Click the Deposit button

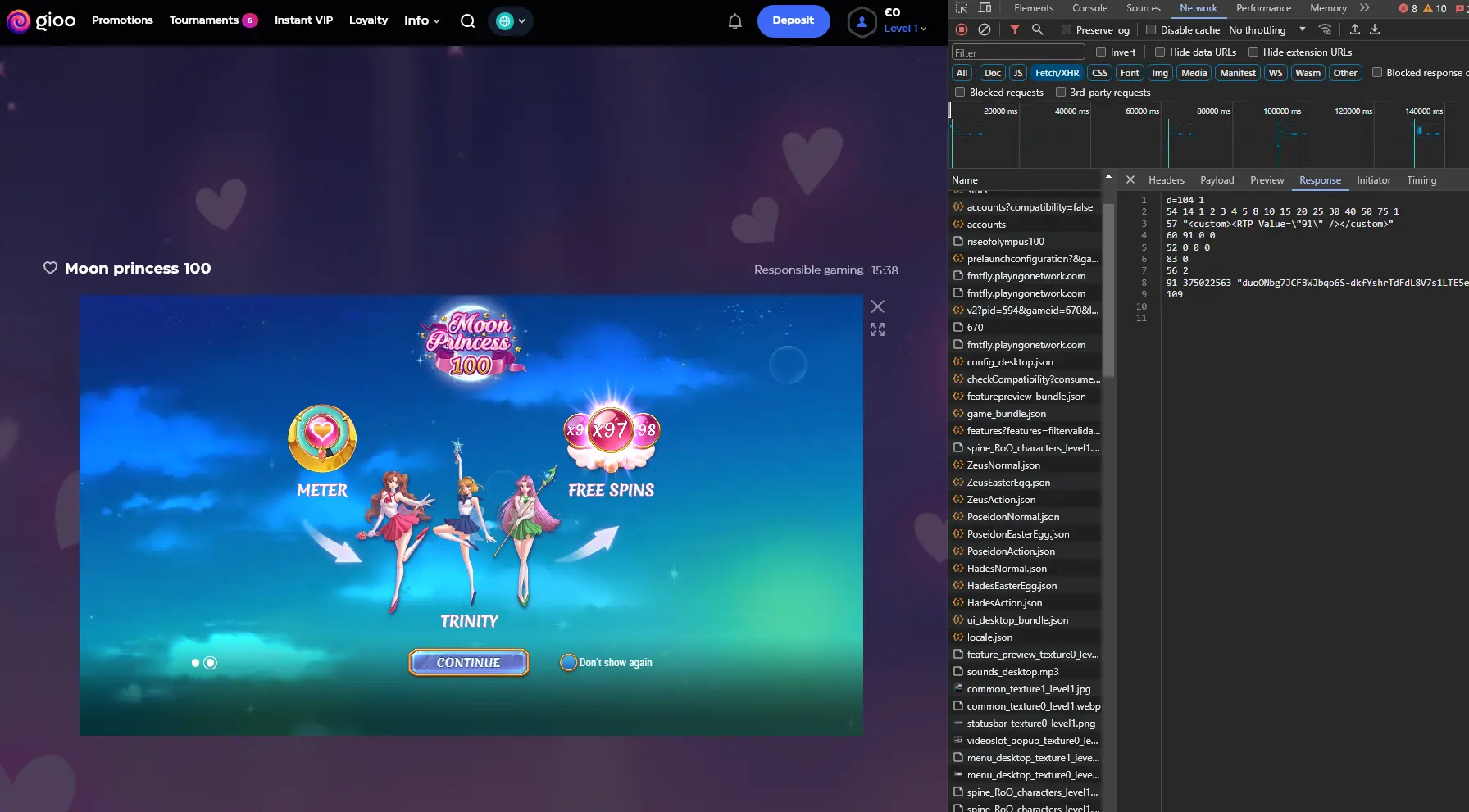click(794, 21)
